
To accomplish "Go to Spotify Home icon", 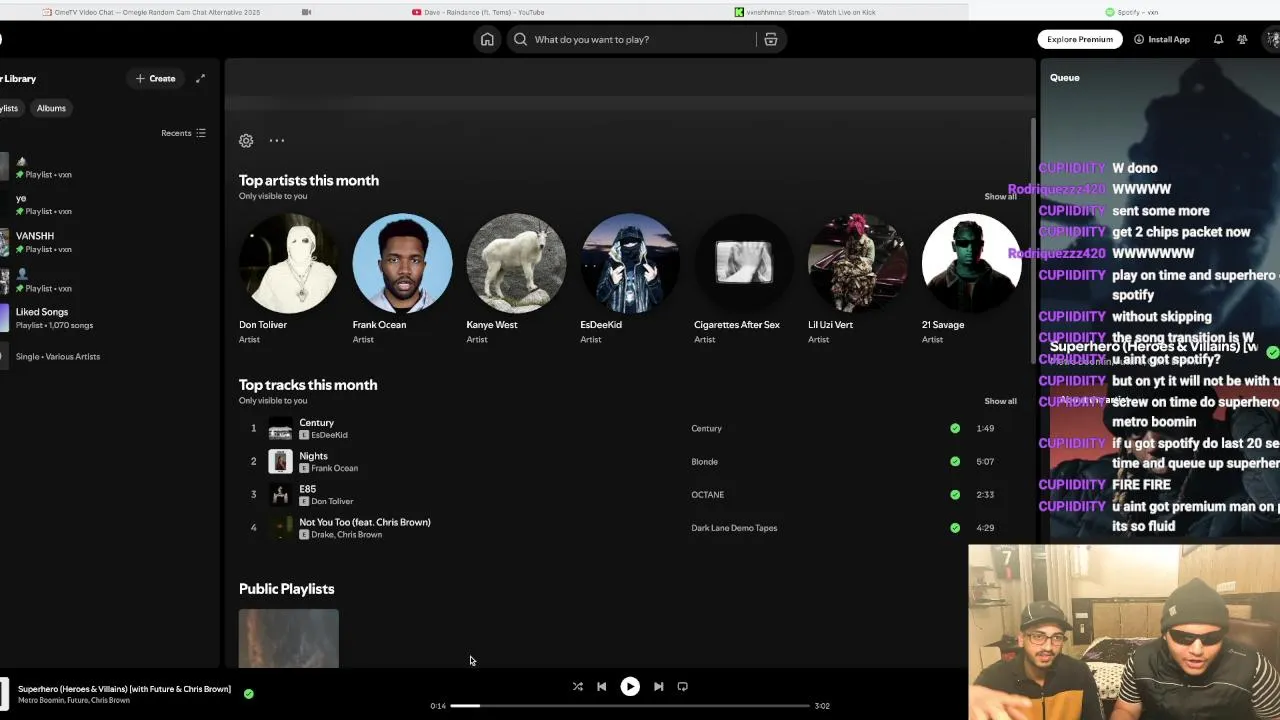I will (487, 39).
